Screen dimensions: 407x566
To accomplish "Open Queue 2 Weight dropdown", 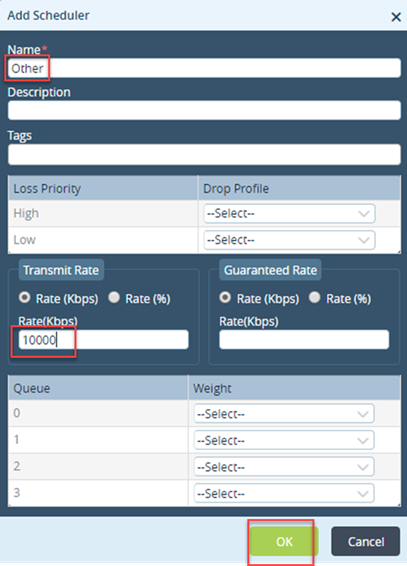I will [x=284, y=467].
